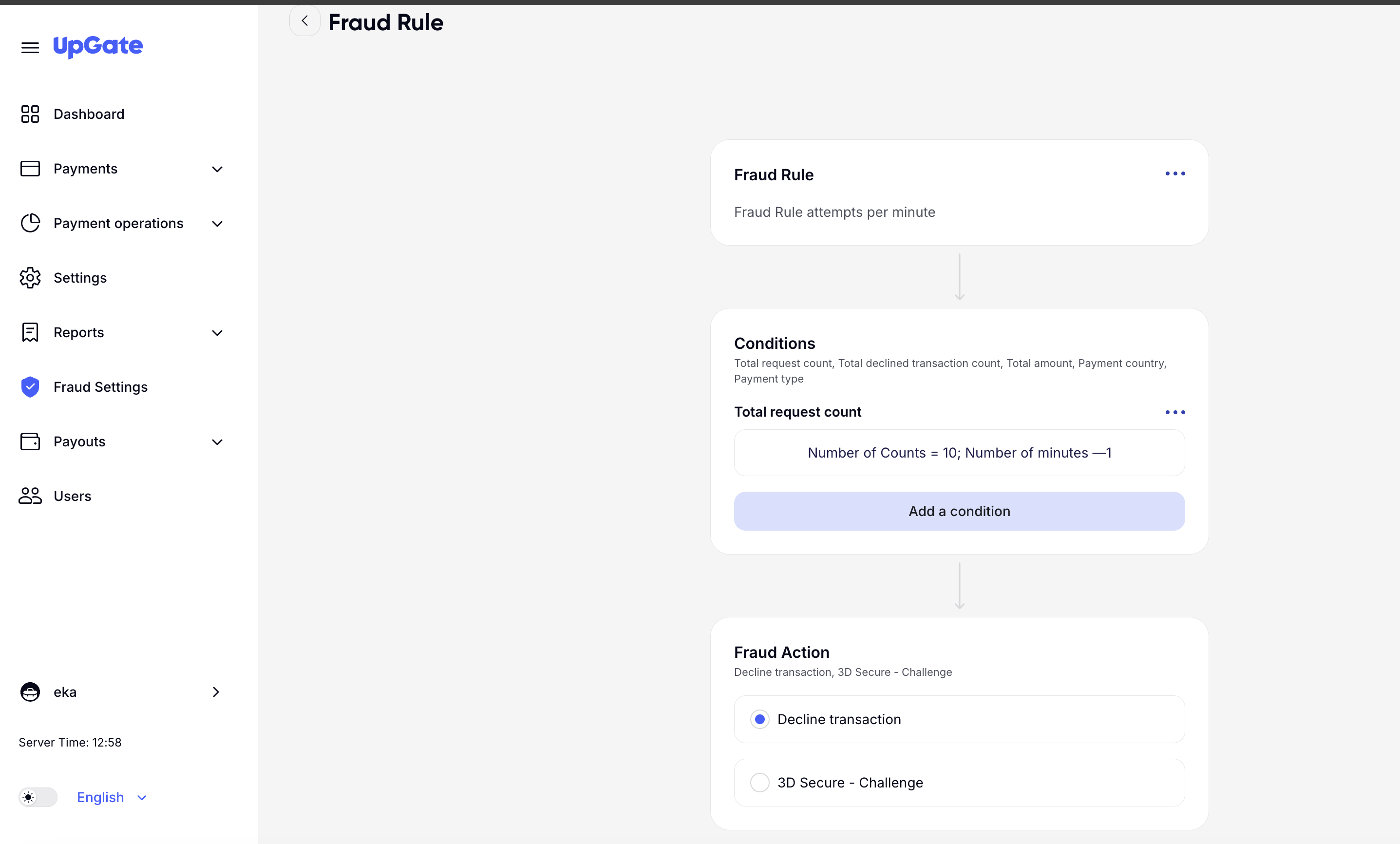Click the Number of Counts condition row
Image resolution: width=1400 pixels, height=844 pixels.
click(x=959, y=452)
